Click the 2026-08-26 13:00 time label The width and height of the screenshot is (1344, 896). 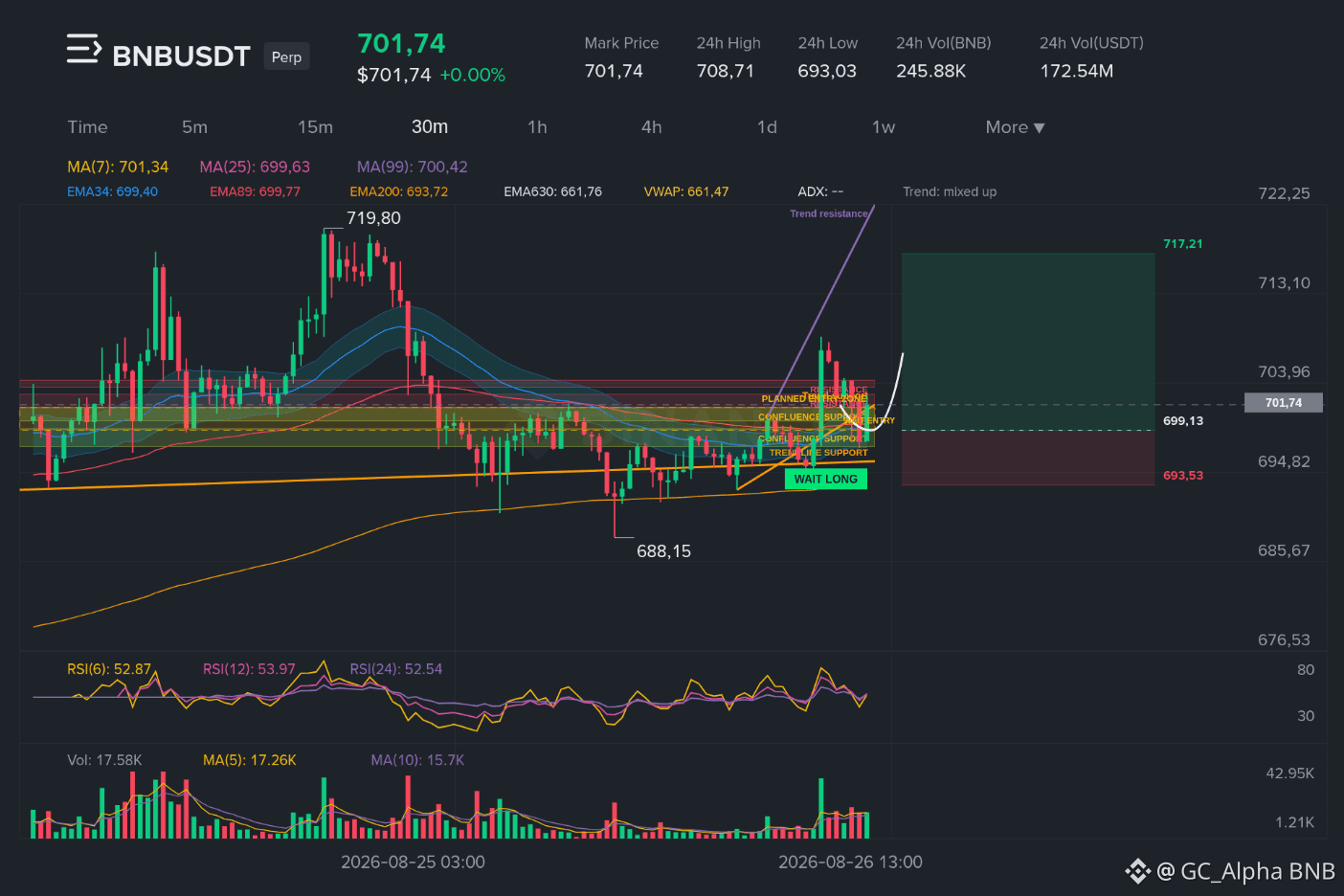(x=850, y=862)
